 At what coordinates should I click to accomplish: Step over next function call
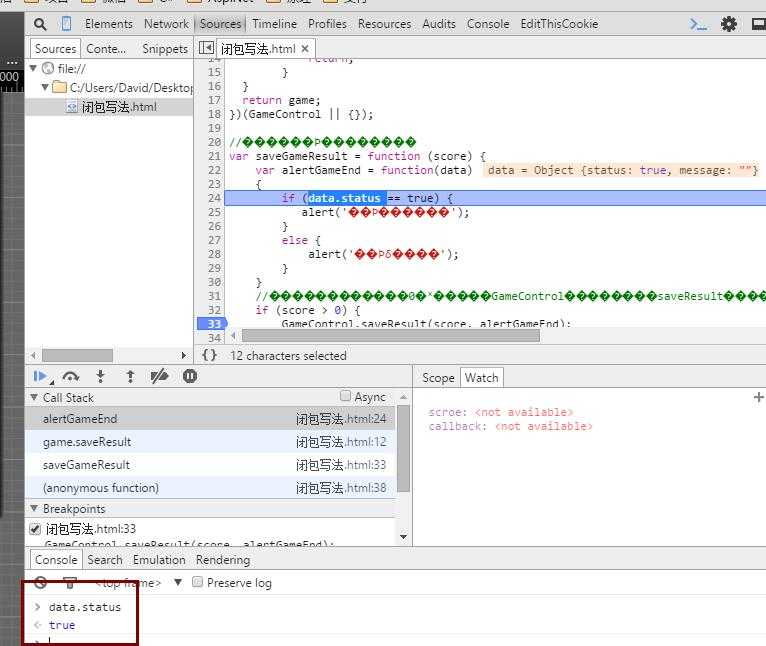coord(71,376)
